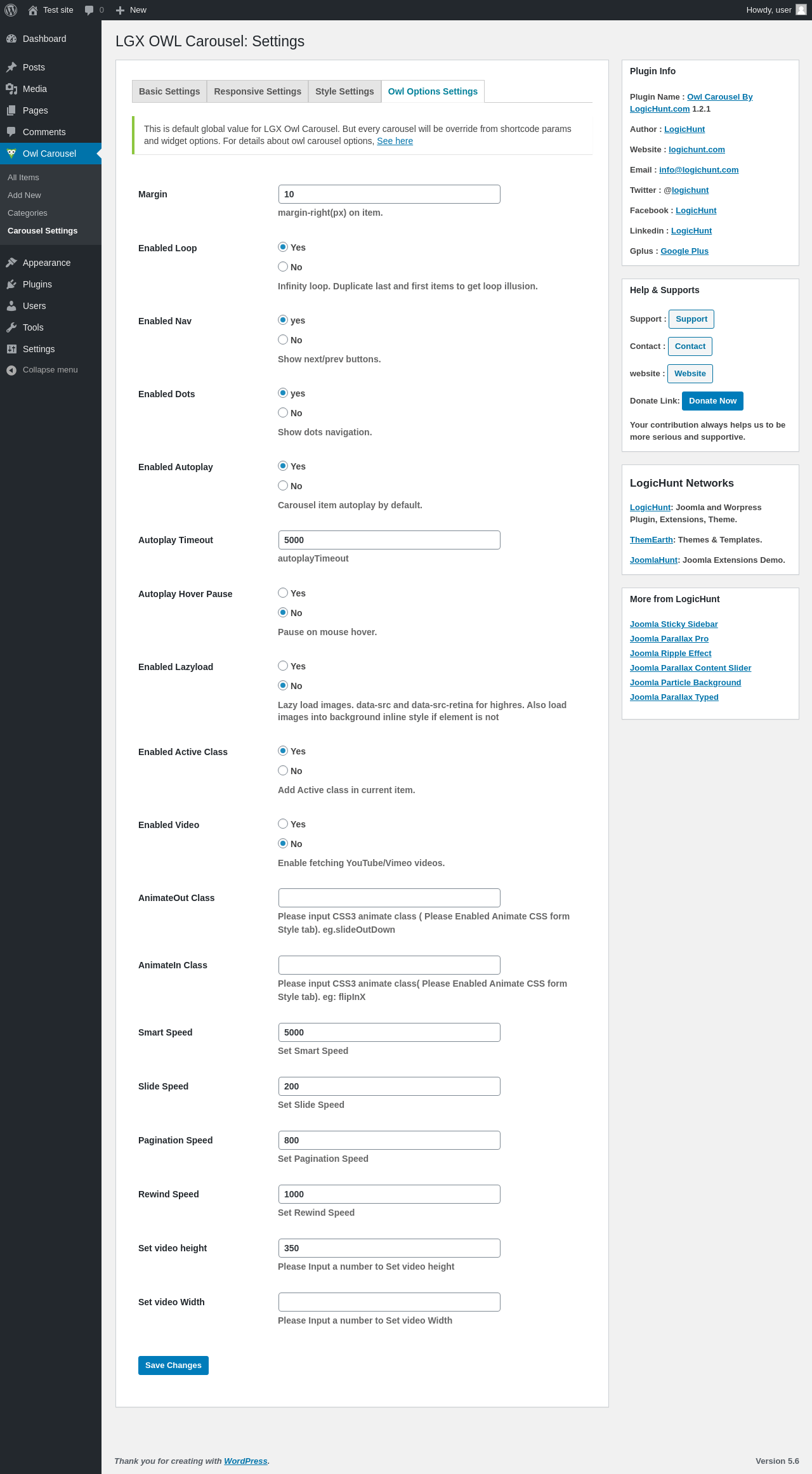Select Yes for Autoplay Hover Pause
812x1474 pixels.
point(283,593)
